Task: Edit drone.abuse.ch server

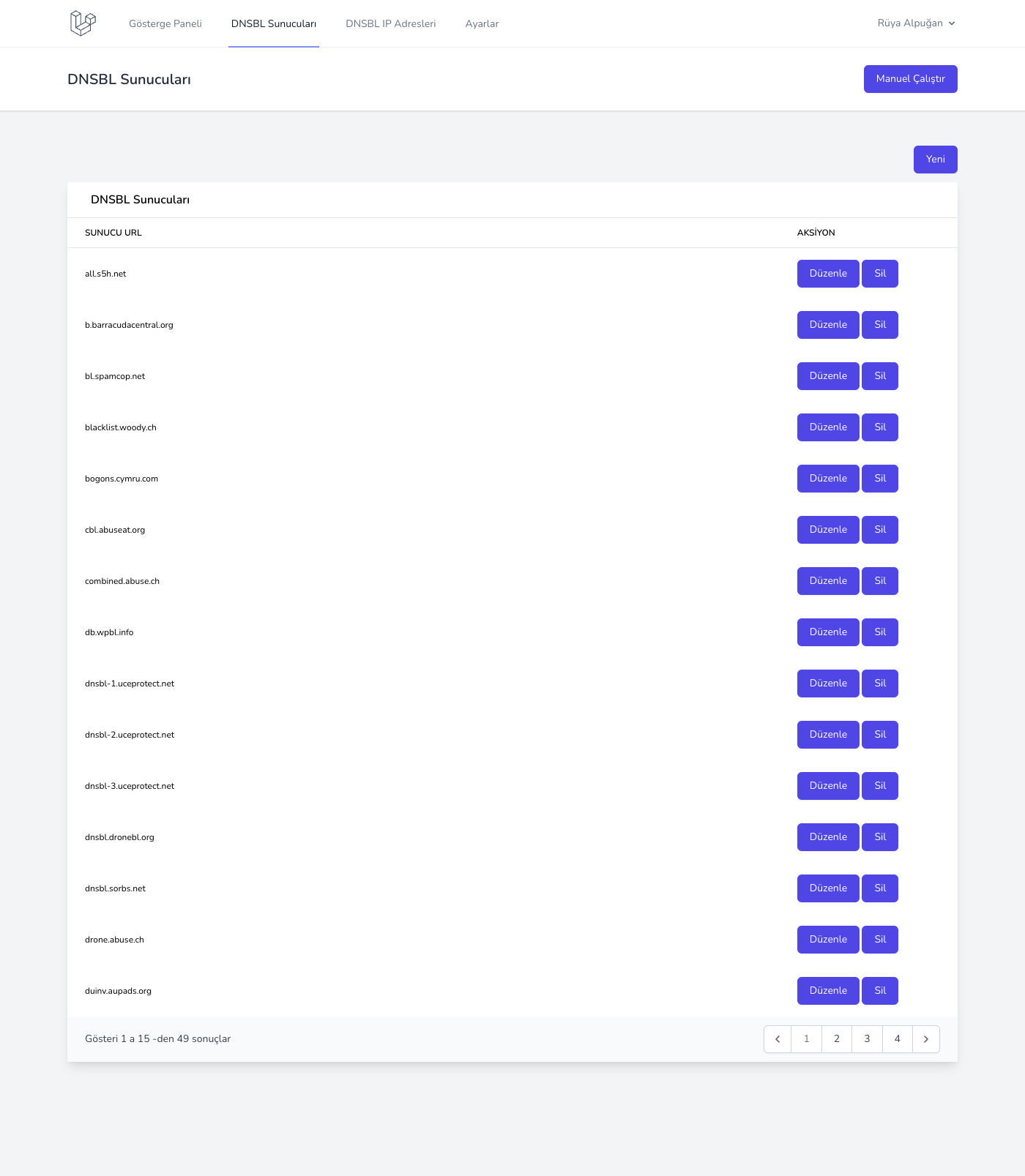Action: [828, 940]
